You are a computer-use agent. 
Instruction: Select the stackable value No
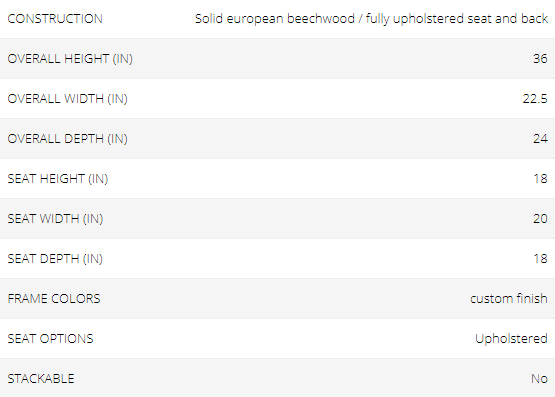(539, 379)
